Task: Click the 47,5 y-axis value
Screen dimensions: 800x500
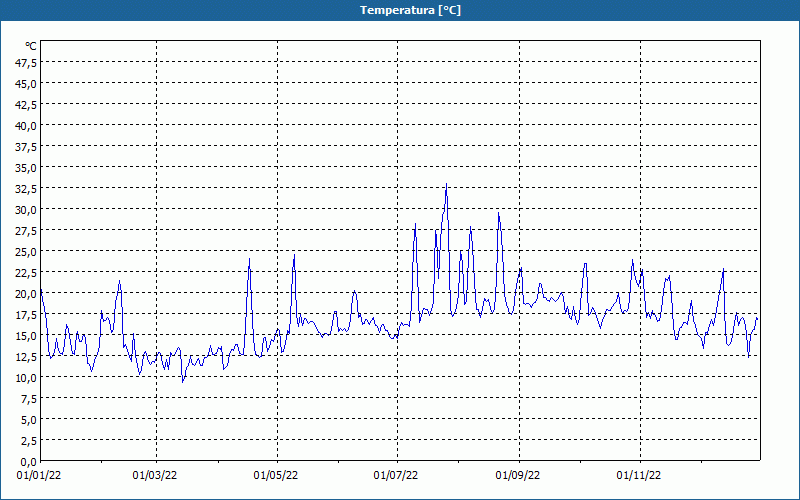Action: (27, 63)
